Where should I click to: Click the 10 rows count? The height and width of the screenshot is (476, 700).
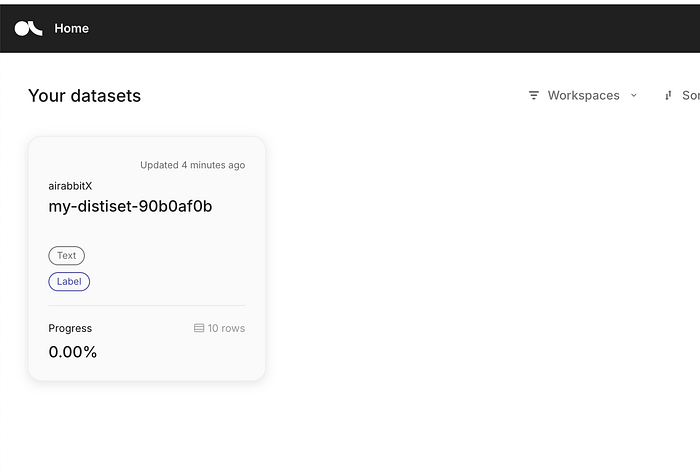pyautogui.click(x=226, y=328)
